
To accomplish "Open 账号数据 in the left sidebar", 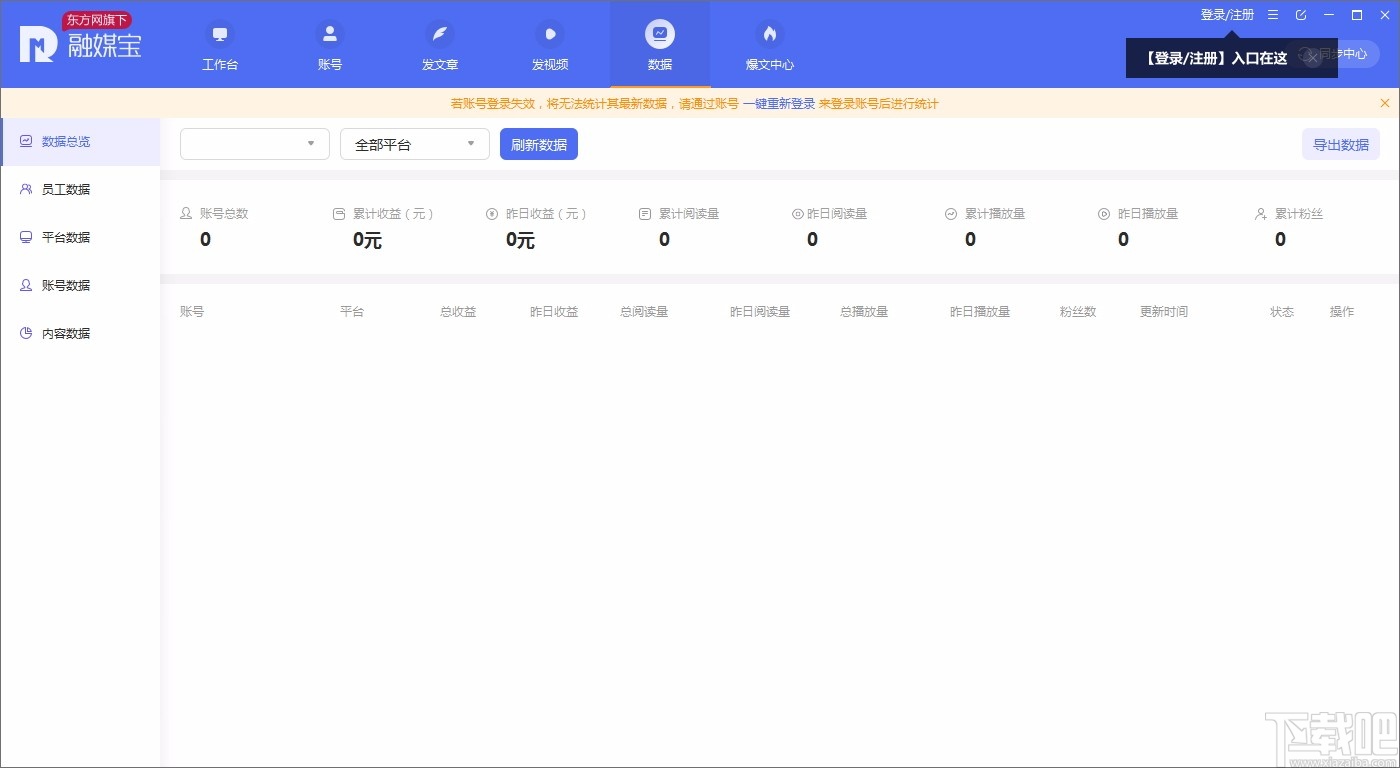I will pos(80,286).
